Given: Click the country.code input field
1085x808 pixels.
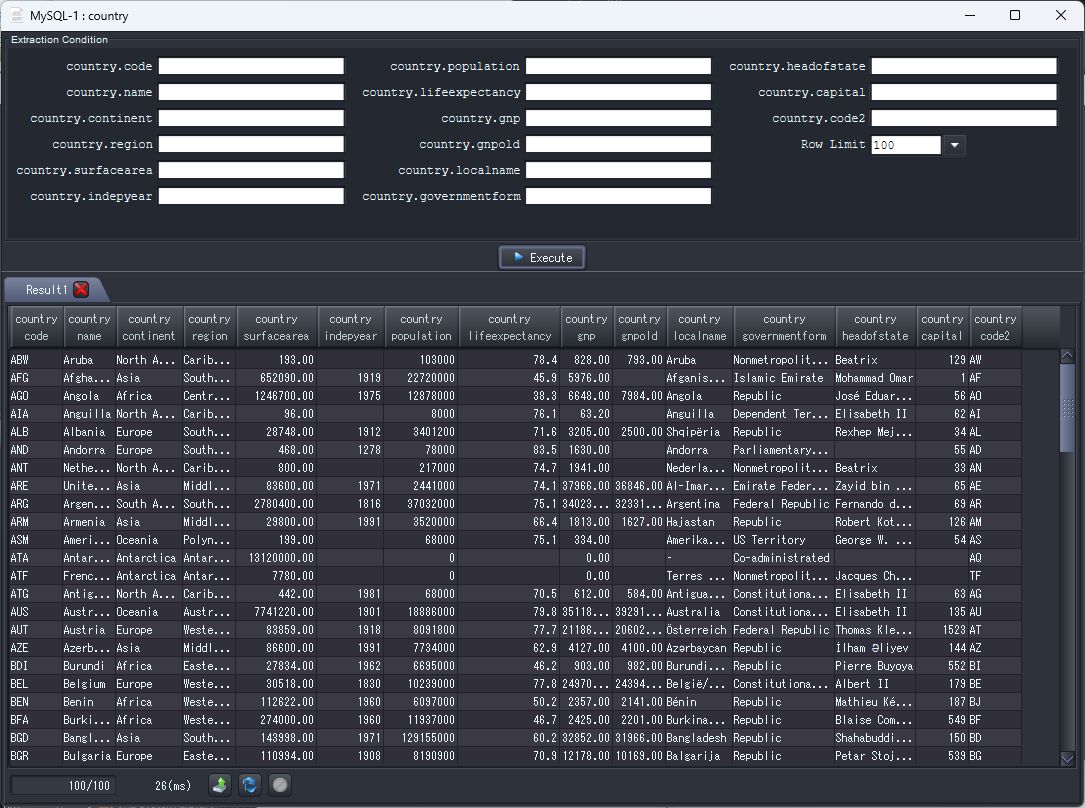Looking at the screenshot, I should (x=251, y=66).
